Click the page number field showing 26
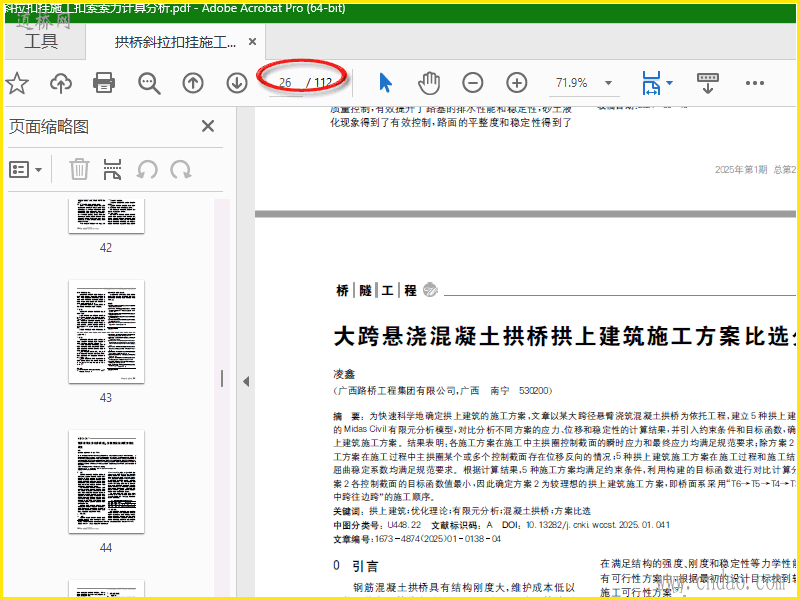This screenshot has width=800, height=600. (x=286, y=83)
